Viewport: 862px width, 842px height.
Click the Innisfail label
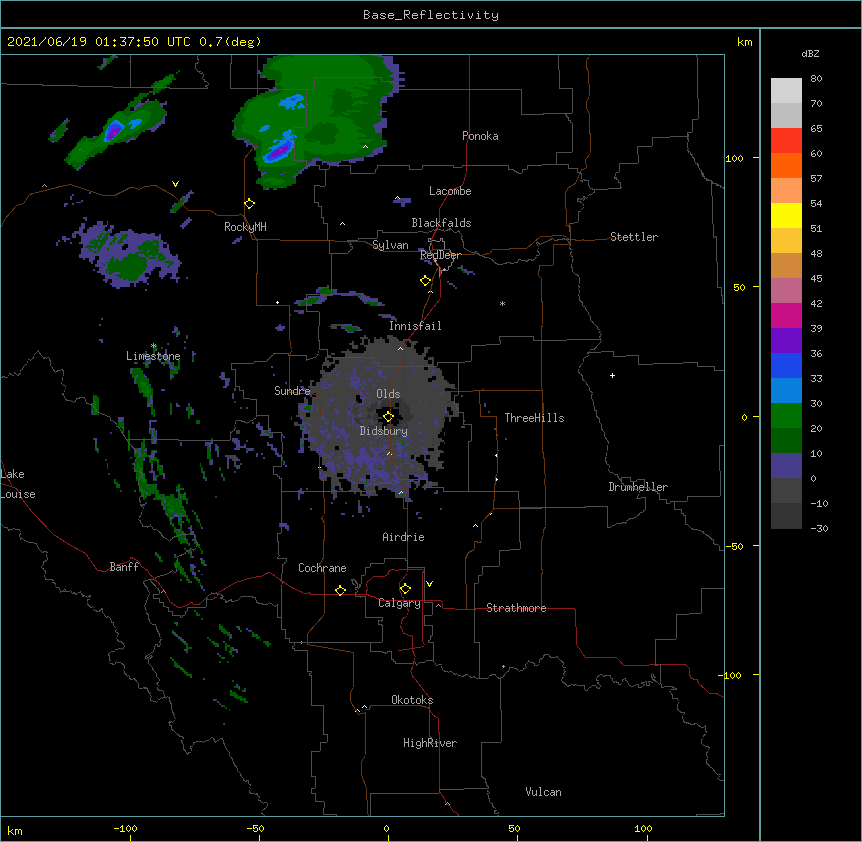[415, 326]
